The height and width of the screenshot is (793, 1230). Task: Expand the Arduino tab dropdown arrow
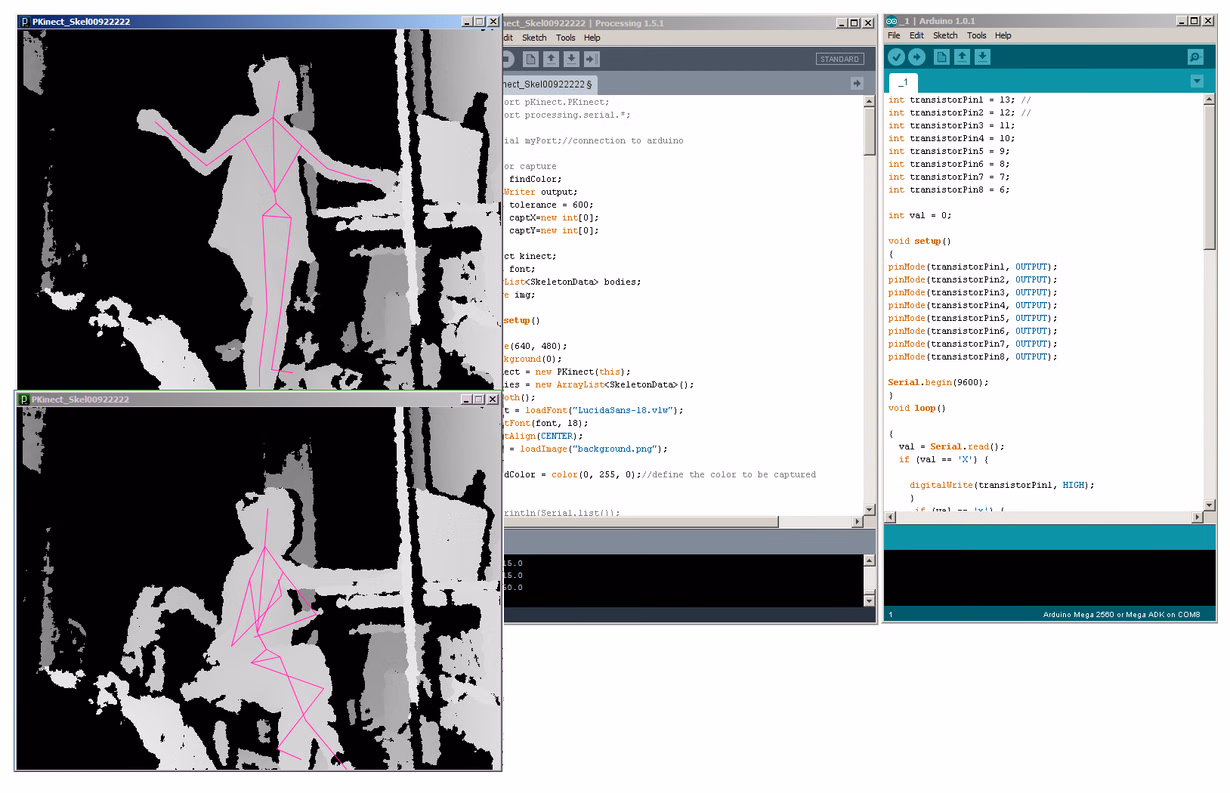pyautogui.click(x=1196, y=81)
